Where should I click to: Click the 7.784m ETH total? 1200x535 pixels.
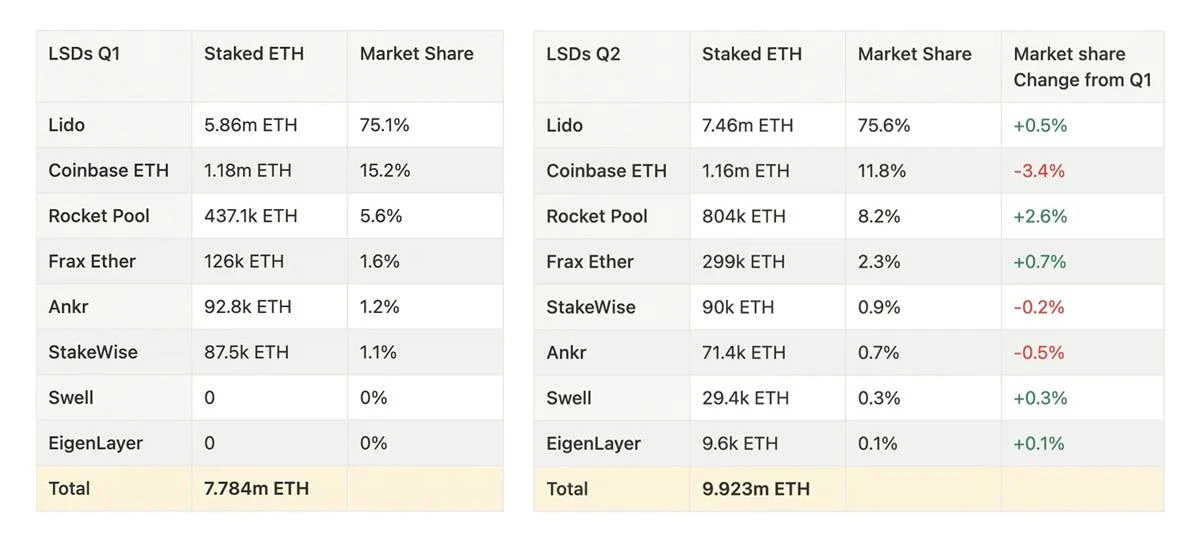[x=256, y=489]
